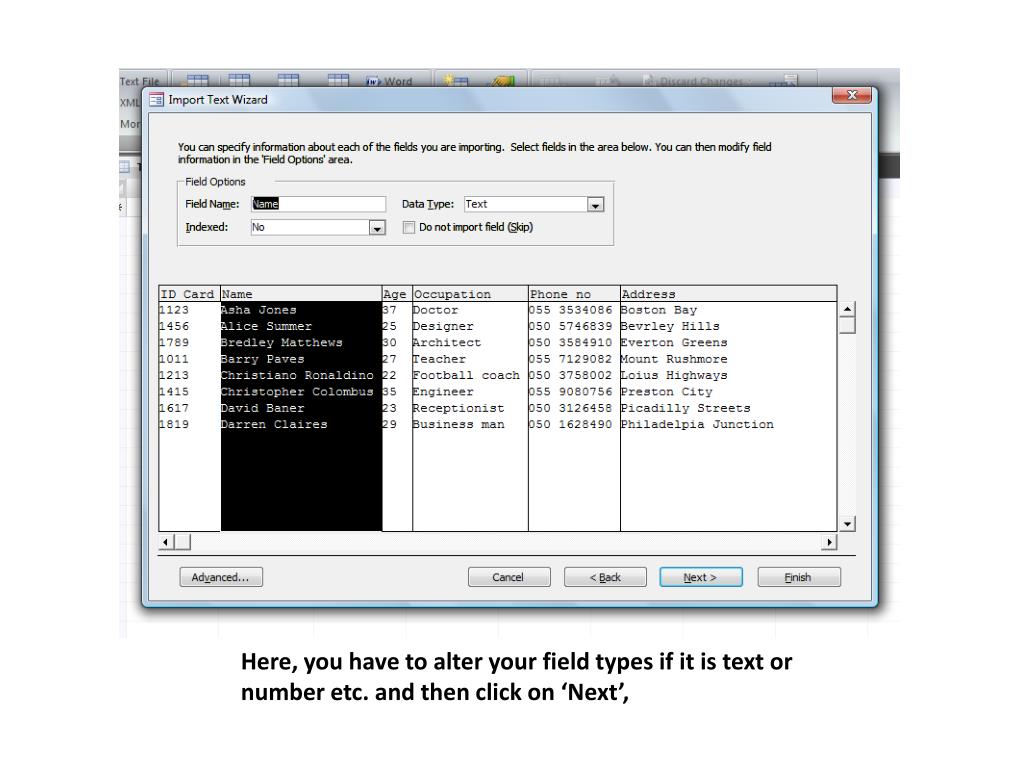Image resolution: width=1024 pixels, height=768 pixels.
Task: Click the phone number '050 1628490'
Action: [x=571, y=424]
